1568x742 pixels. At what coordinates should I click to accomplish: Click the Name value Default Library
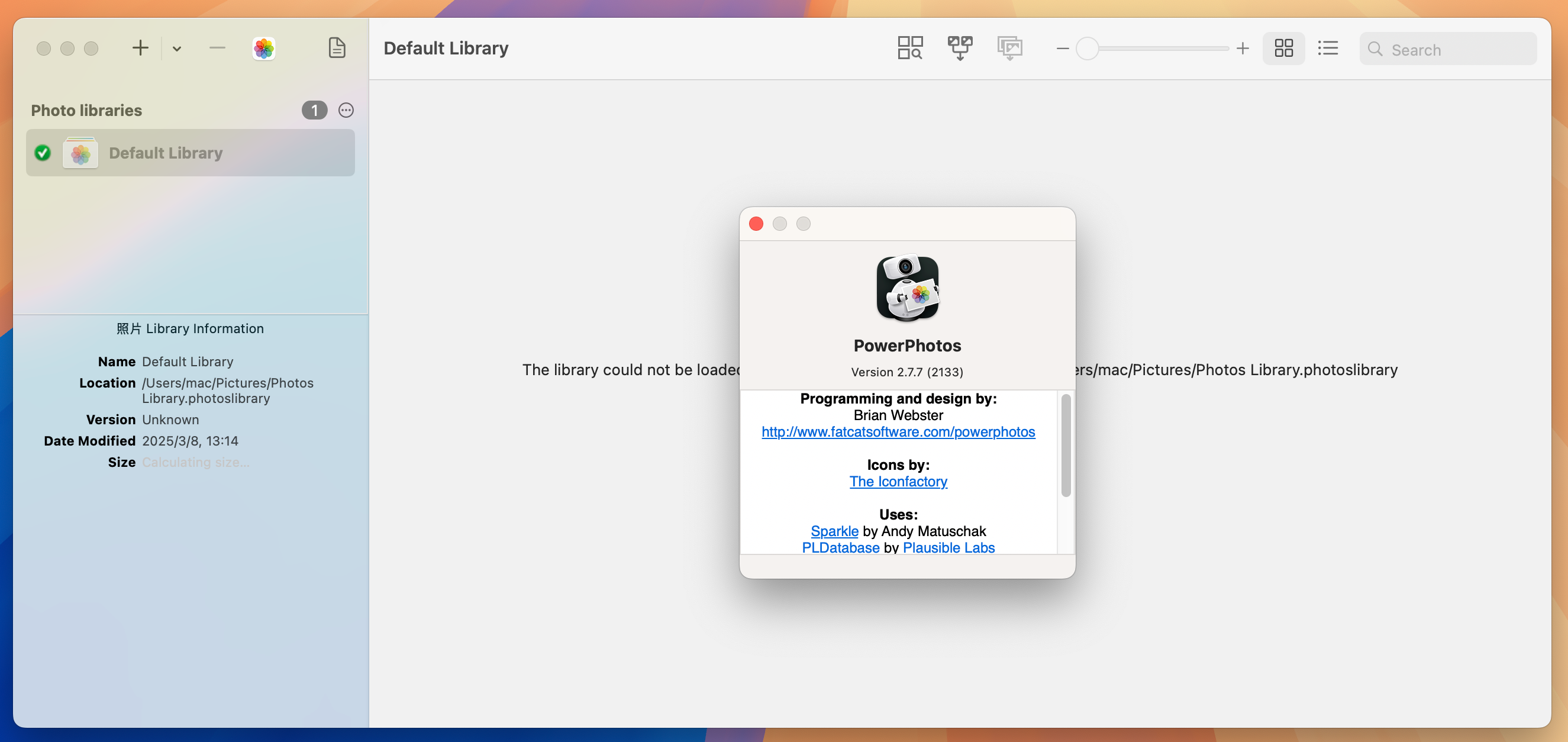coord(188,362)
